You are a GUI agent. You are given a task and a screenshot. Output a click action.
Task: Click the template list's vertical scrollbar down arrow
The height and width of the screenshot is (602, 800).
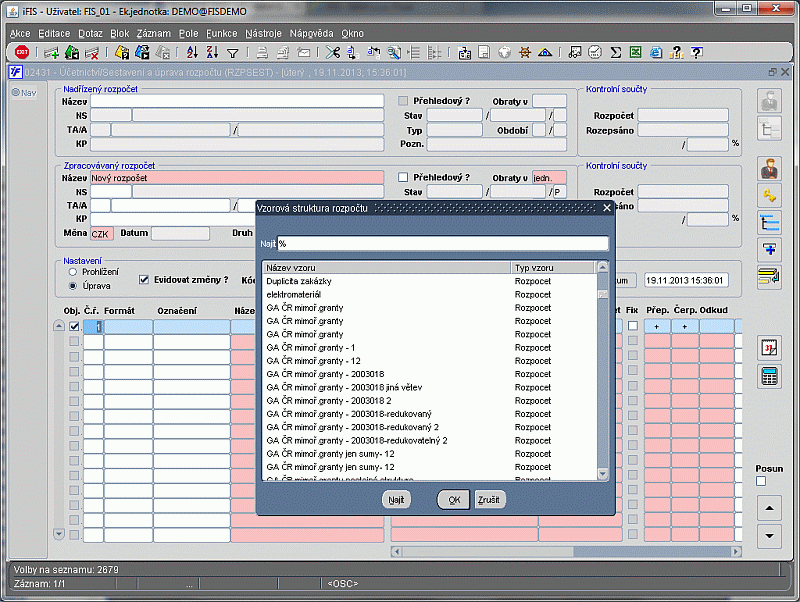click(x=602, y=474)
